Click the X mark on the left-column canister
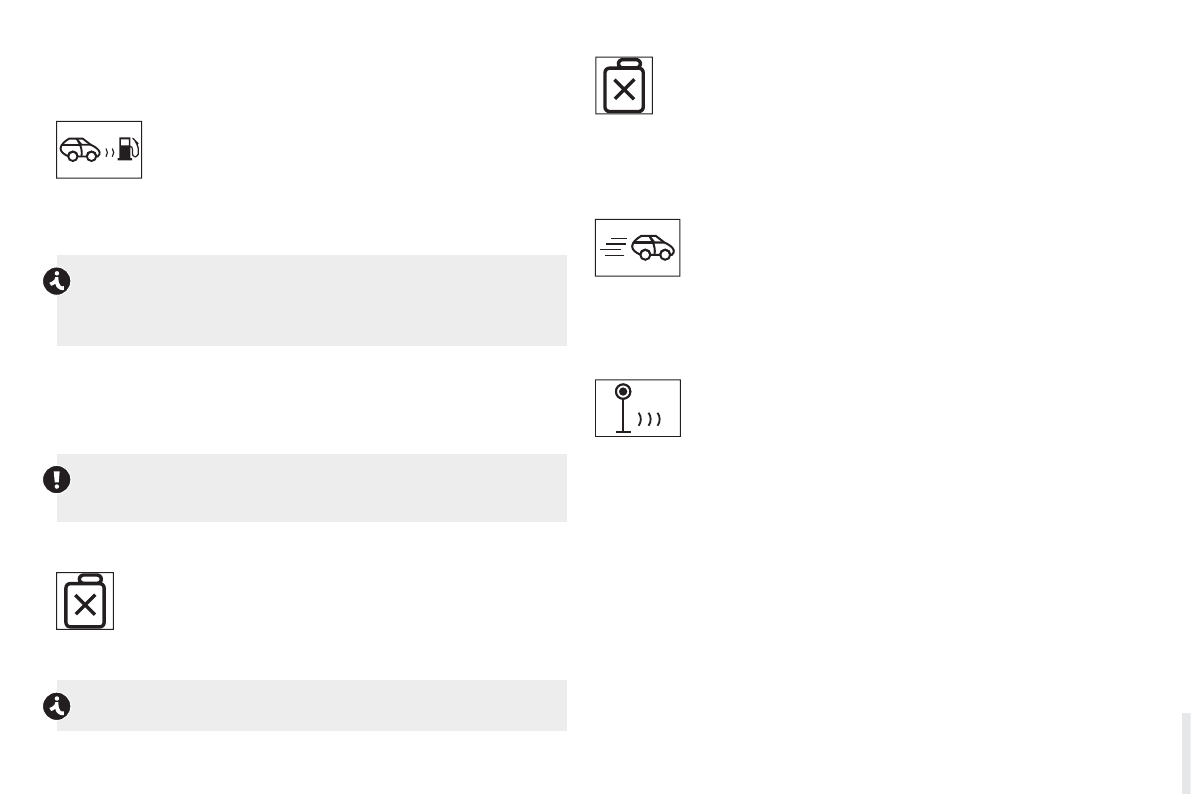The width and height of the screenshot is (1191, 794). tap(85, 605)
